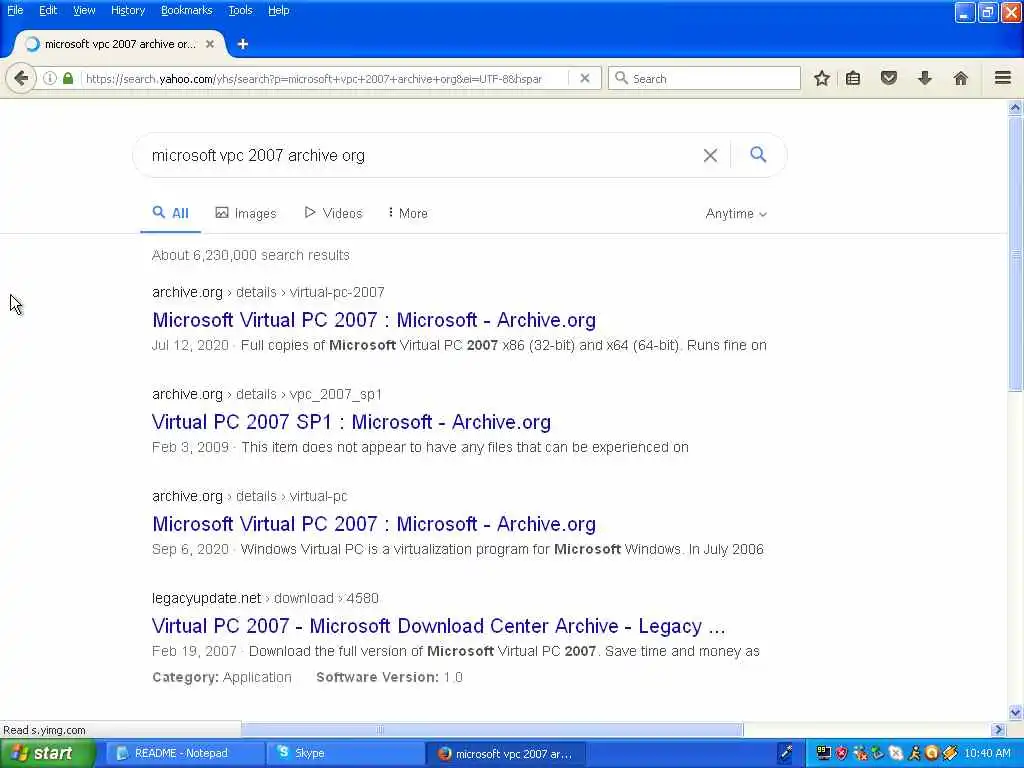This screenshot has height=768, width=1024.
Task: Click the horizontal scrollbar thumb
Action: point(492,729)
